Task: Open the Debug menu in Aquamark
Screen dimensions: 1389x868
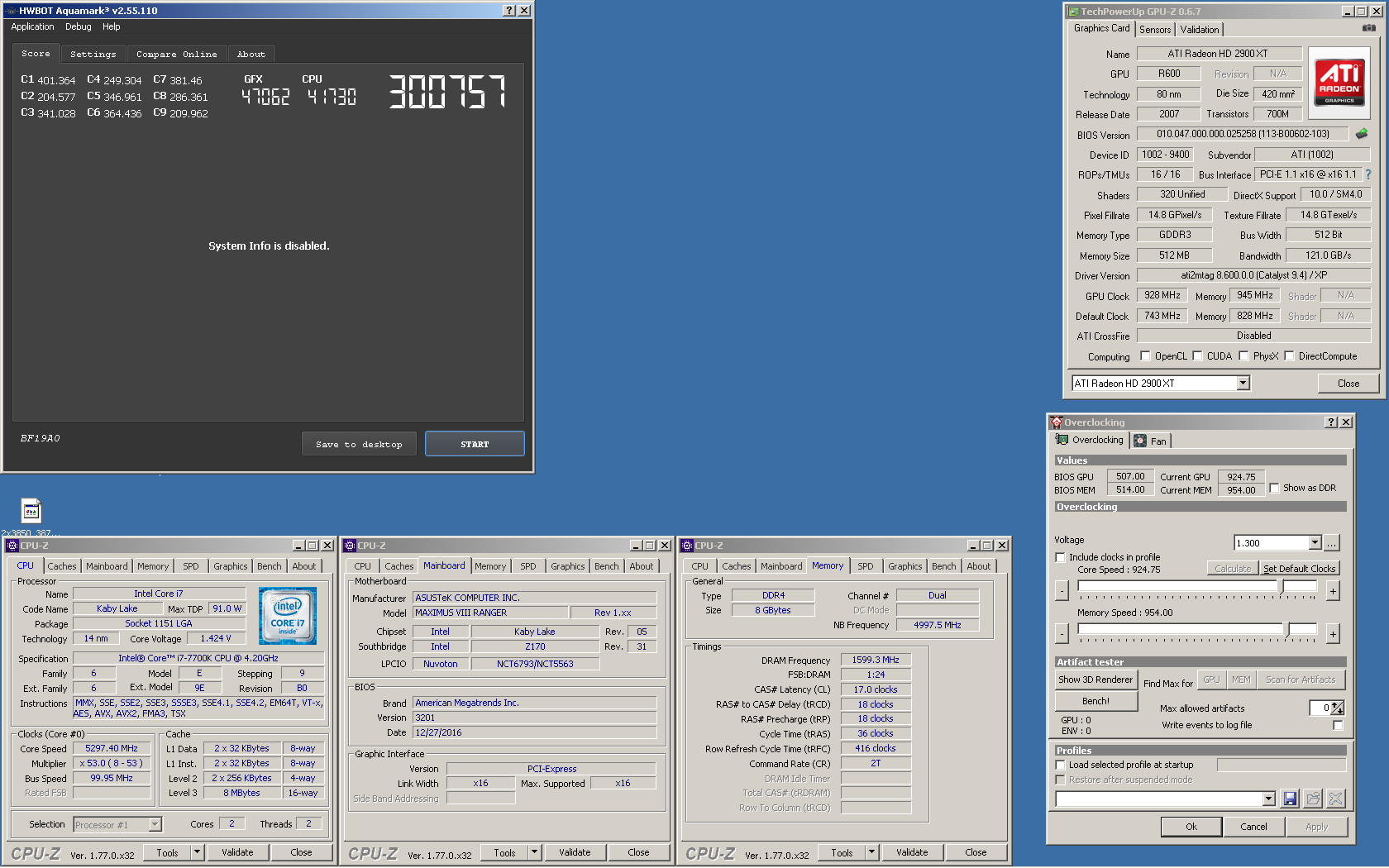Action: (x=79, y=26)
